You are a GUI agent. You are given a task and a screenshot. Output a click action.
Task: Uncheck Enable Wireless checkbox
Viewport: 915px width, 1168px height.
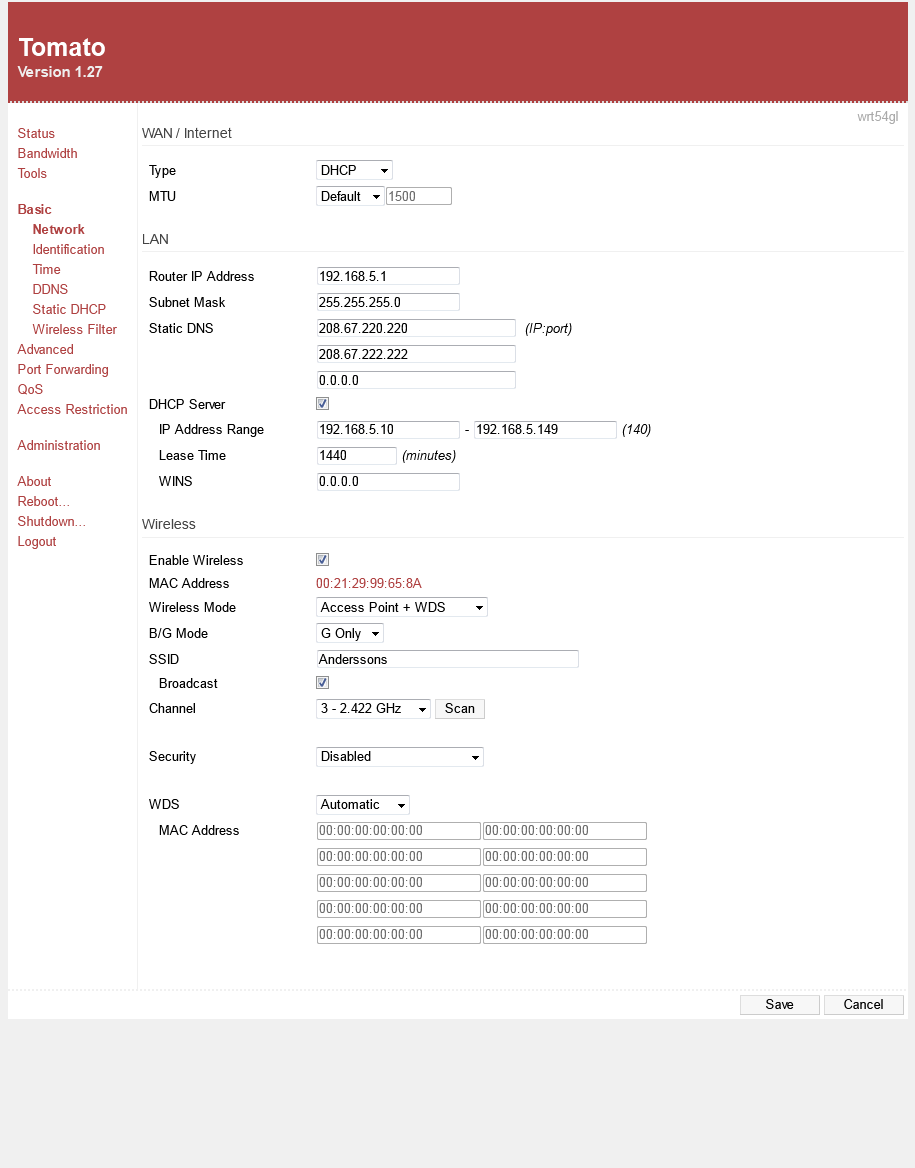(322, 560)
